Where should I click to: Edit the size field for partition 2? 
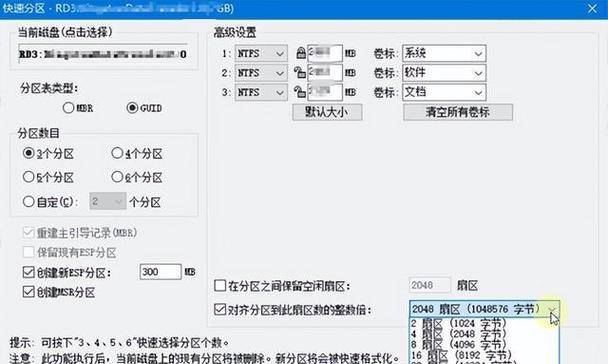pos(325,72)
